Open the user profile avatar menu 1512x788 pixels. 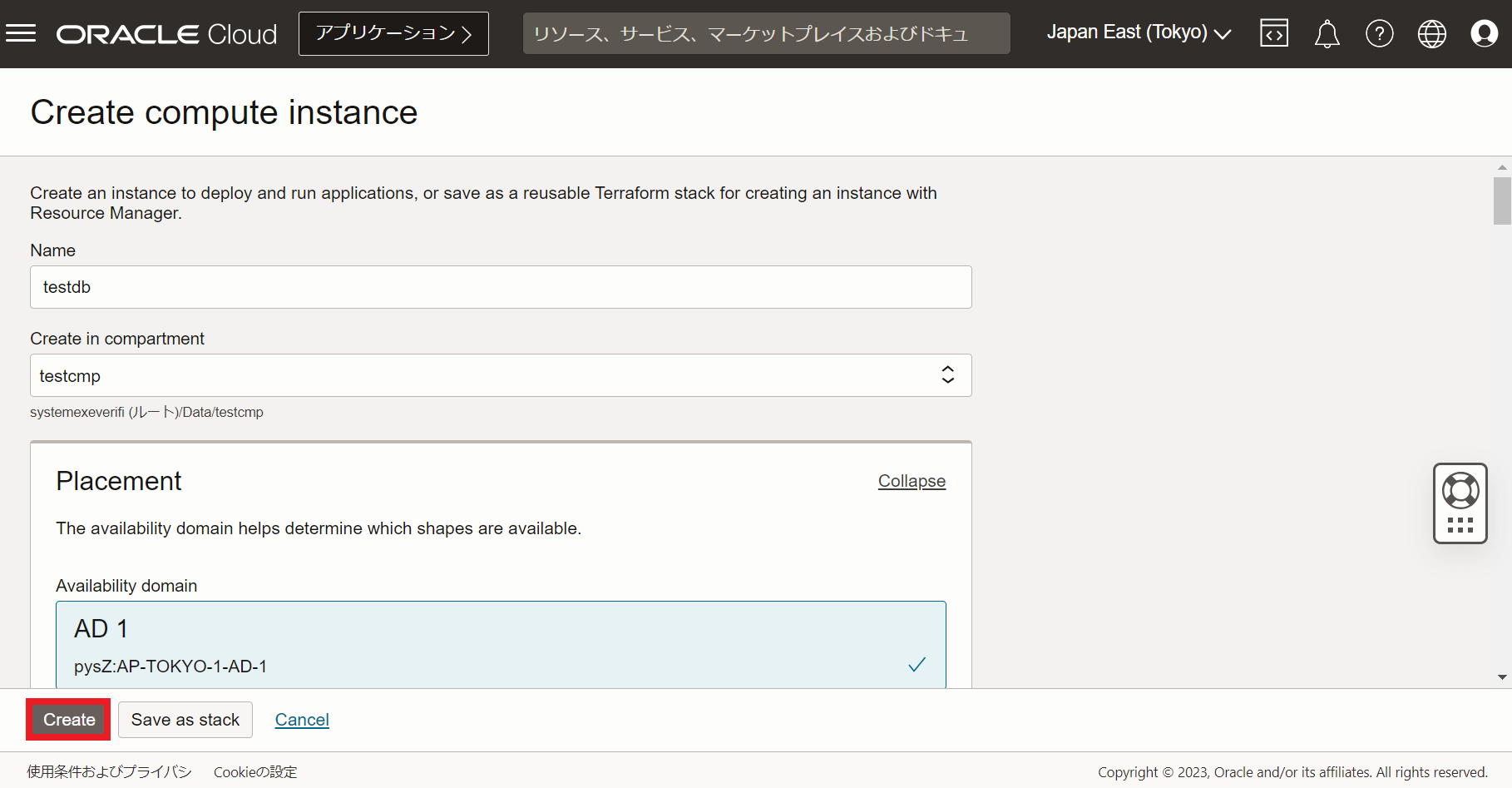pos(1484,33)
